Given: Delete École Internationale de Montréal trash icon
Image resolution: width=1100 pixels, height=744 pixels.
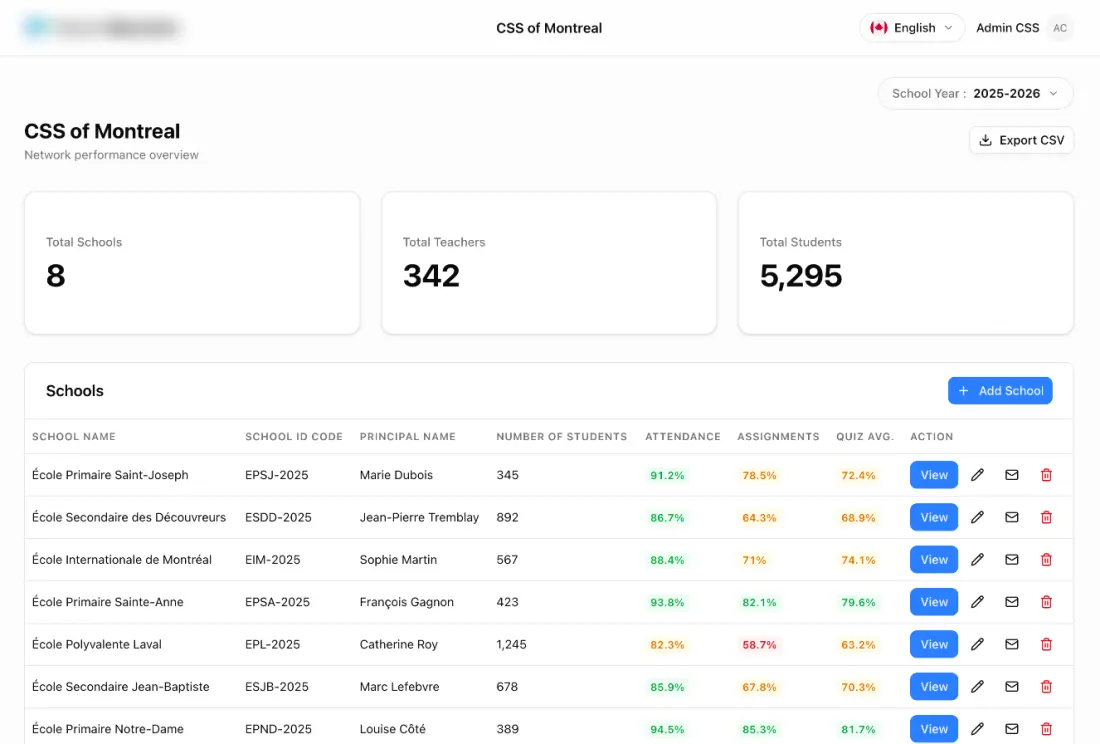Looking at the screenshot, I should pyautogui.click(x=1046, y=560).
